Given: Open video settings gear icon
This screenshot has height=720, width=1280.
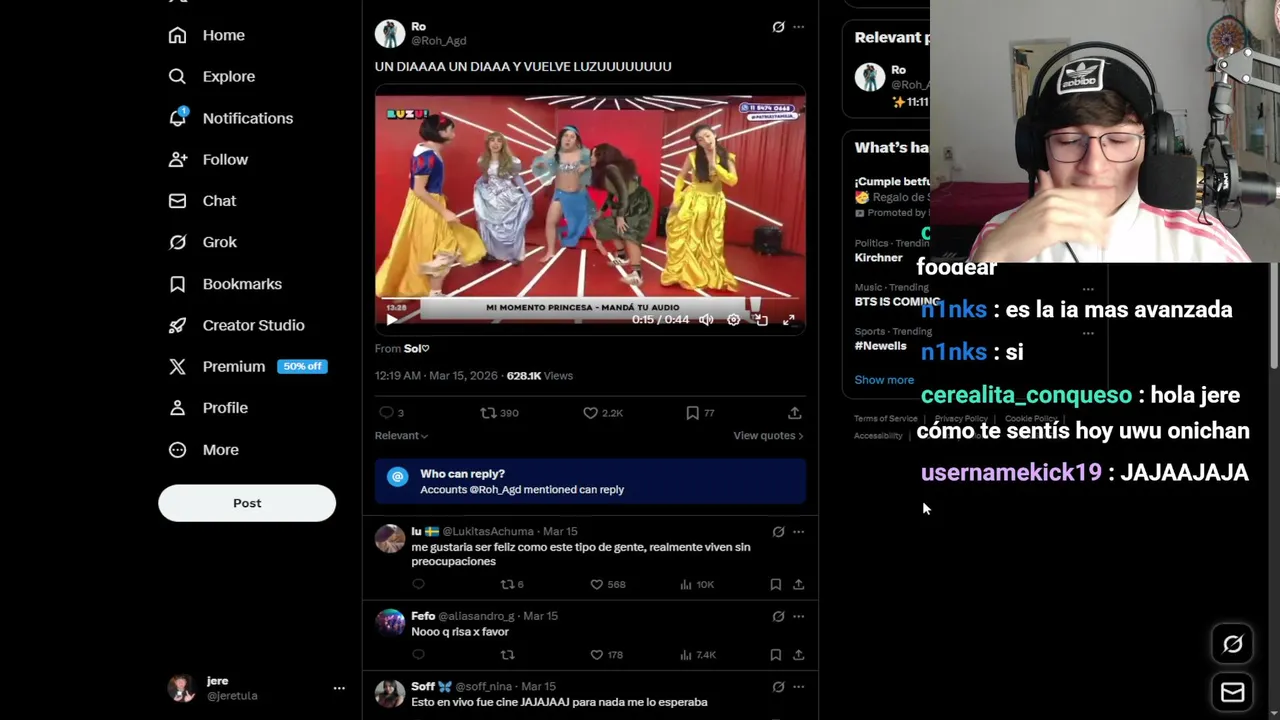Looking at the screenshot, I should point(733,320).
